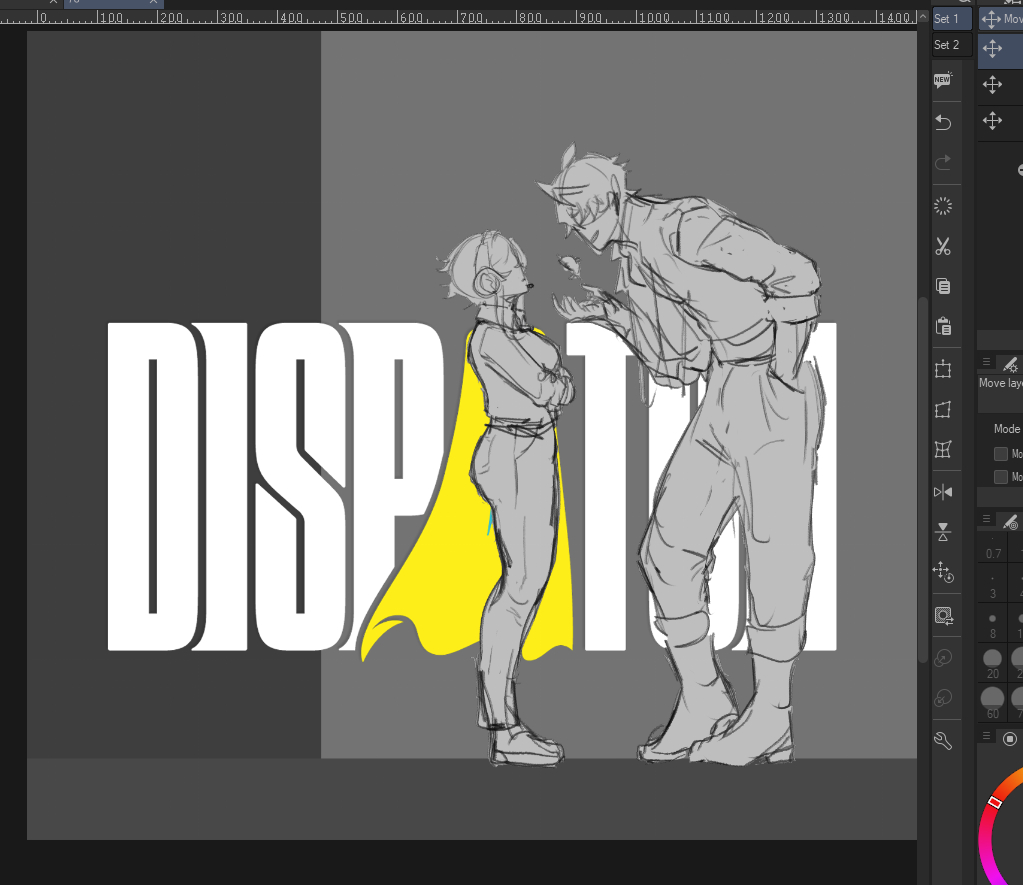Screen dimensions: 1023x885
Task: Choose the size 20 brush preset
Action: coord(993,663)
